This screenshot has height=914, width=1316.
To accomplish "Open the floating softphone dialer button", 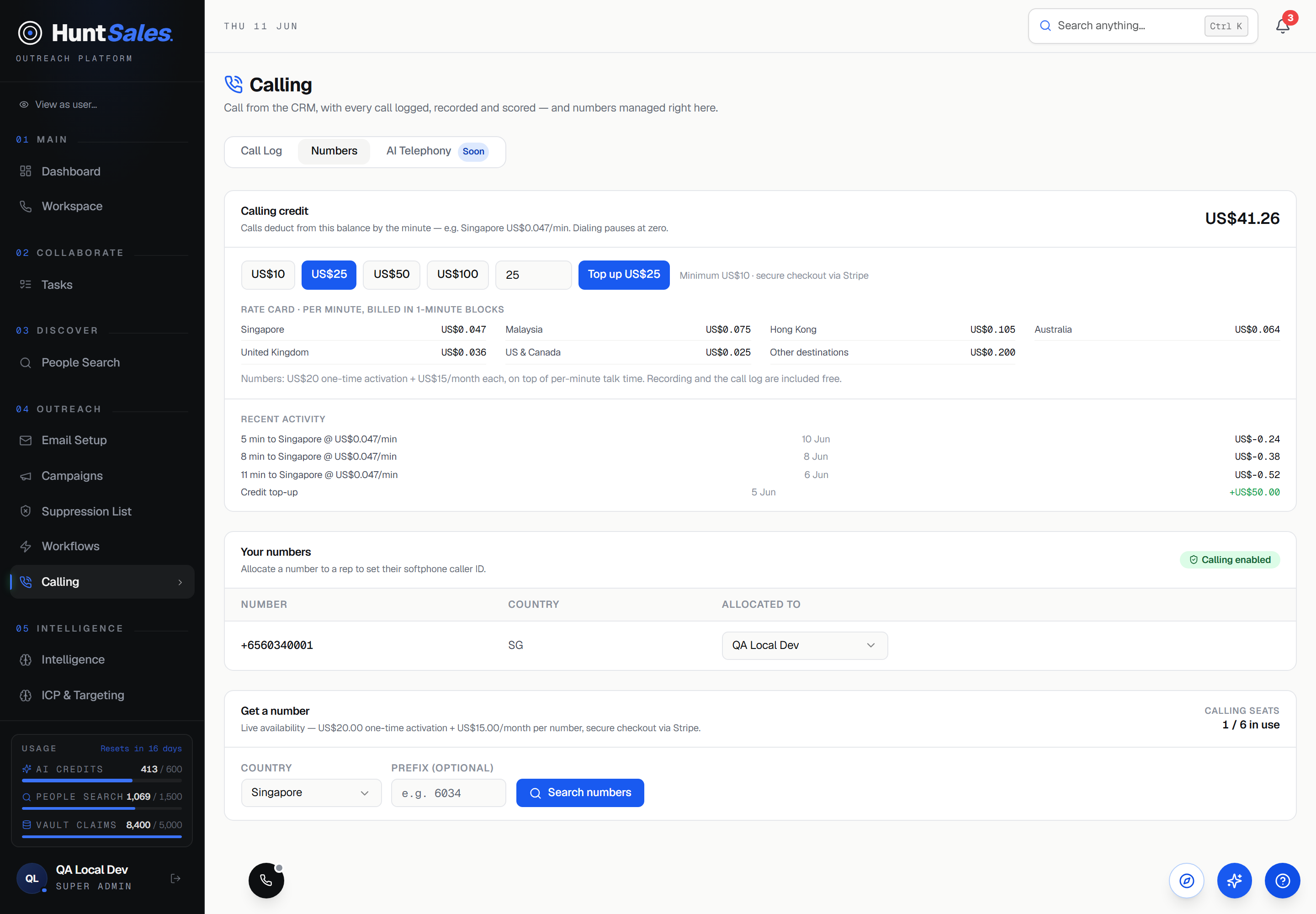I will click(266, 881).
